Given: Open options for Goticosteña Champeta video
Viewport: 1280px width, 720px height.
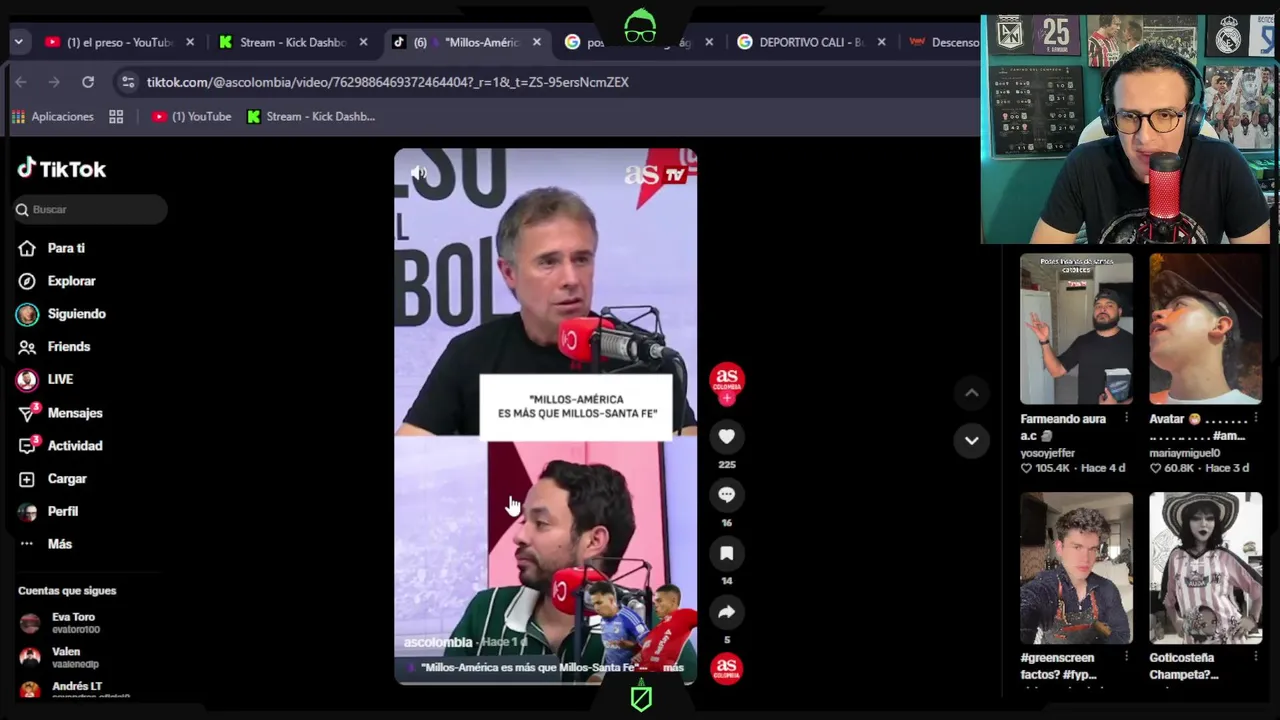Looking at the screenshot, I should (x=1255, y=657).
